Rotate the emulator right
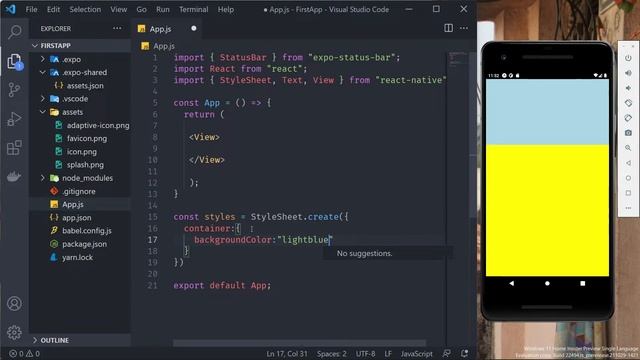This screenshot has height=360, width=640. point(628,118)
